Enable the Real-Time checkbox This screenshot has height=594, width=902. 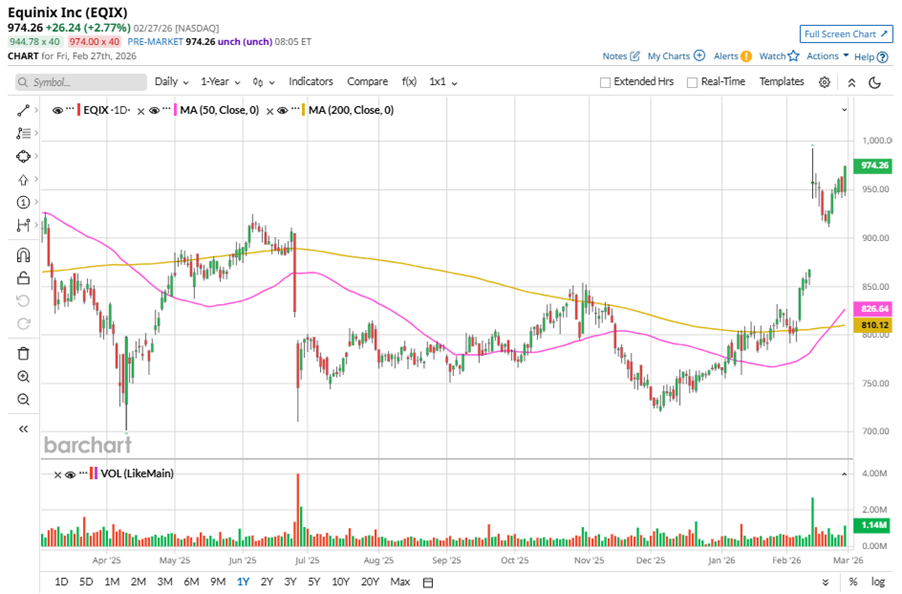coord(692,83)
